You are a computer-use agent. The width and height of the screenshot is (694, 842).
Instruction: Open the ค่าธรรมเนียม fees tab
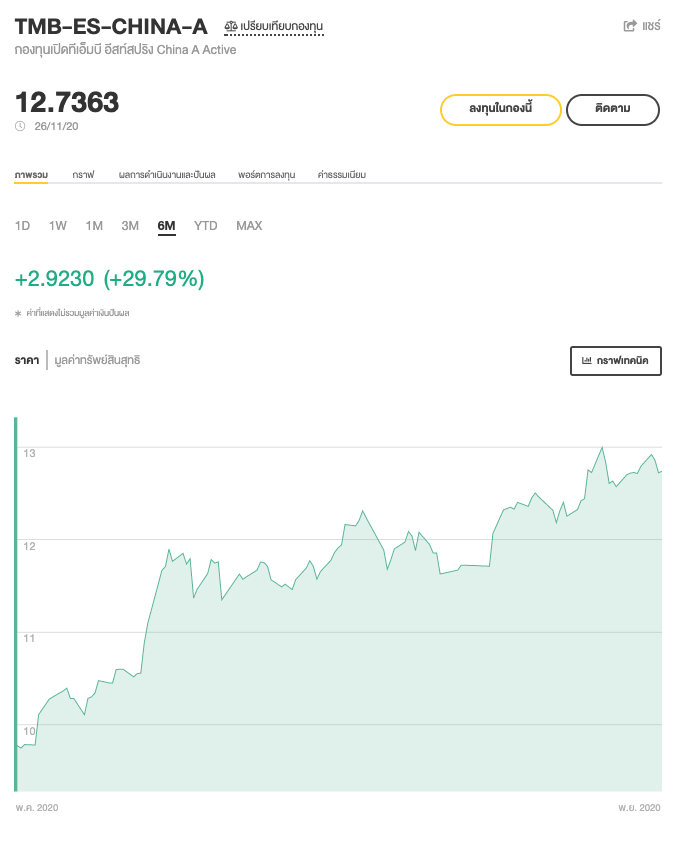[x=342, y=175]
